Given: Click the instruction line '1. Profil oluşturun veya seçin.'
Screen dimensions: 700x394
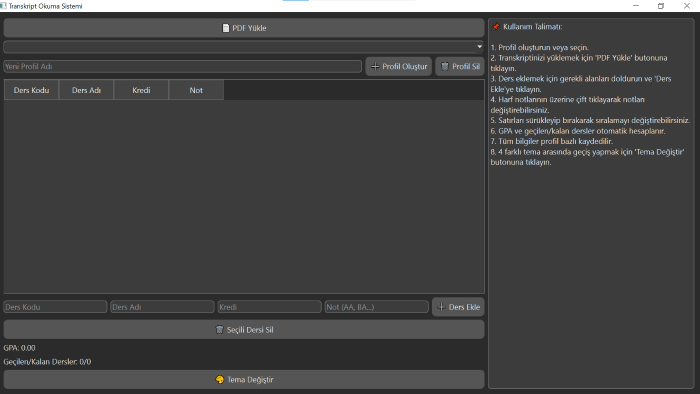Looking at the screenshot, I should (x=540, y=47).
